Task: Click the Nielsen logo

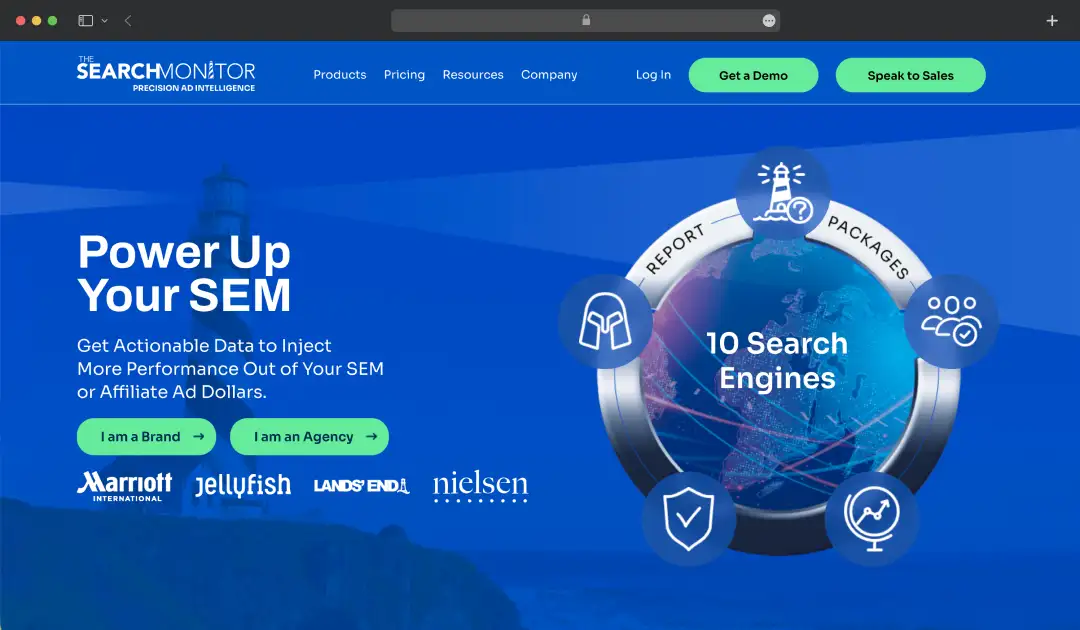Action: pos(480,486)
